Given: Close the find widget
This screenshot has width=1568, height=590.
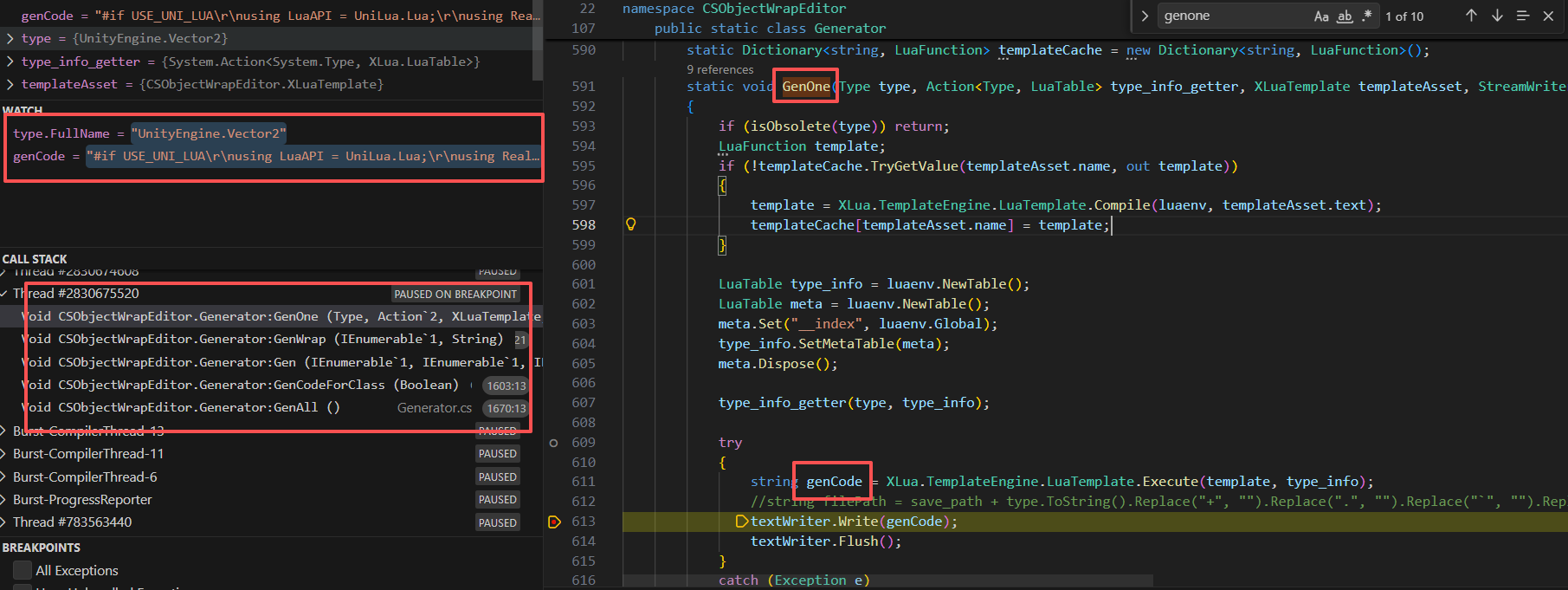Looking at the screenshot, I should [x=1548, y=16].
